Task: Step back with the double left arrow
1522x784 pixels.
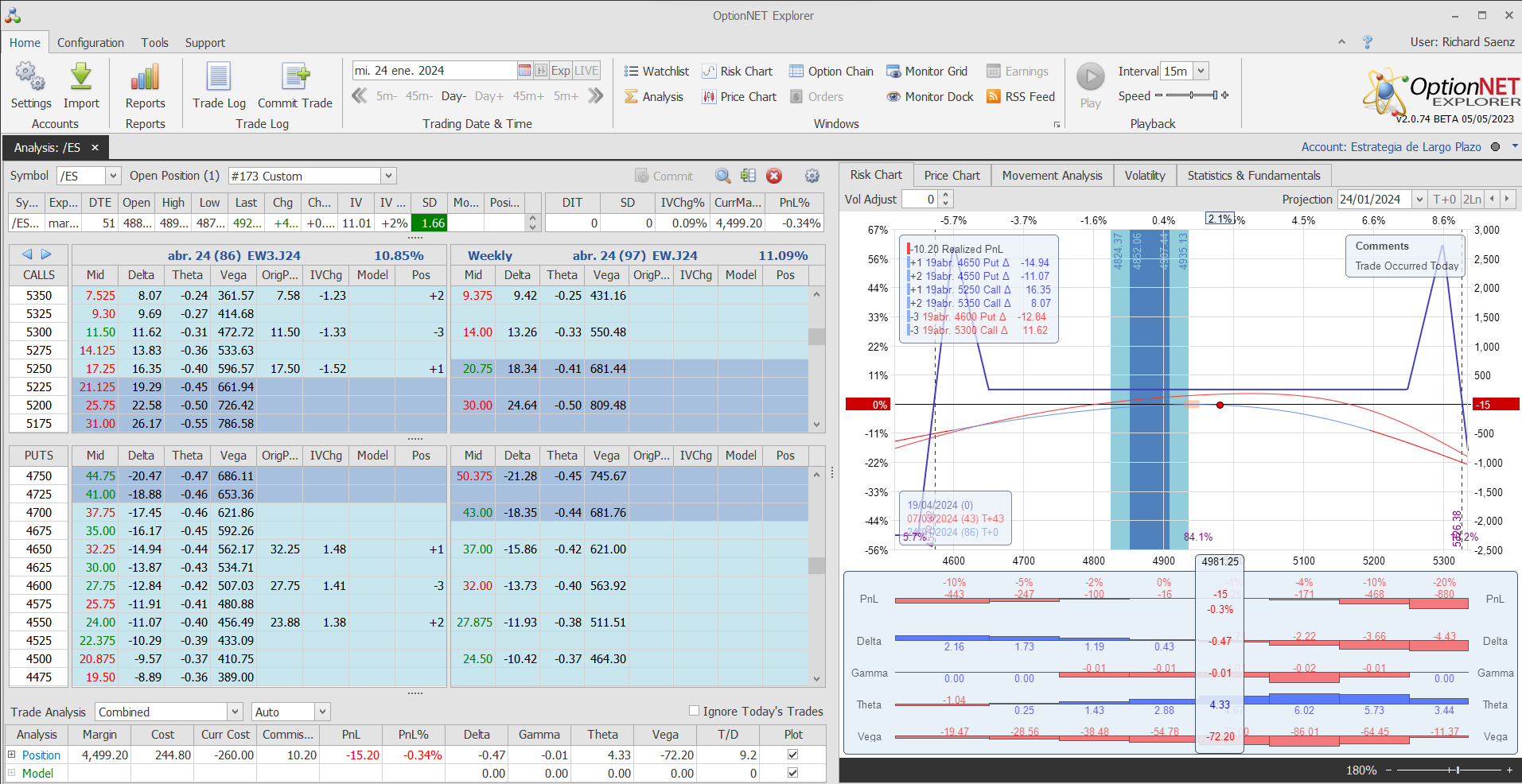Action: tap(360, 96)
